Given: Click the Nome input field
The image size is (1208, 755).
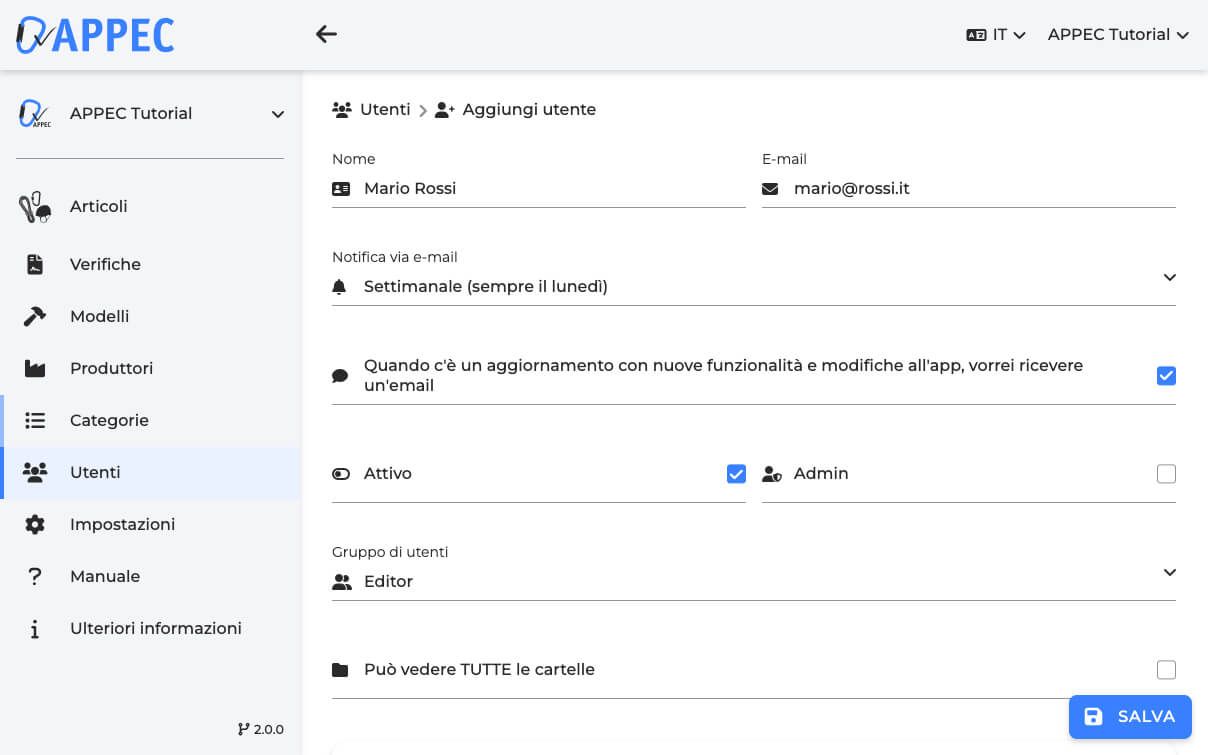Looking at the screenshot, I should tap(550, 188).
